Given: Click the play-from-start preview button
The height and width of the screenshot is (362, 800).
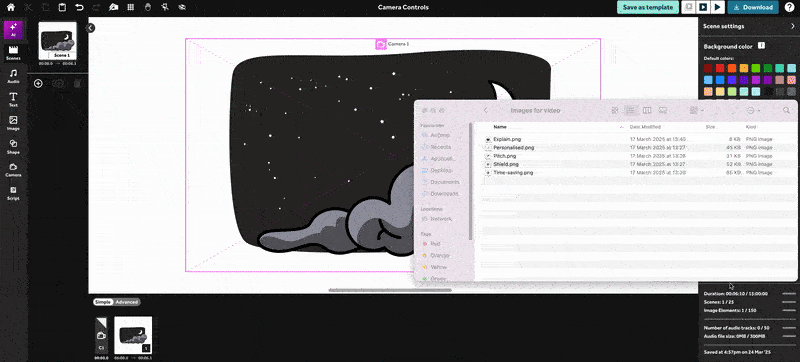Looking at the screenshot, I should click(x=689, y=7).
